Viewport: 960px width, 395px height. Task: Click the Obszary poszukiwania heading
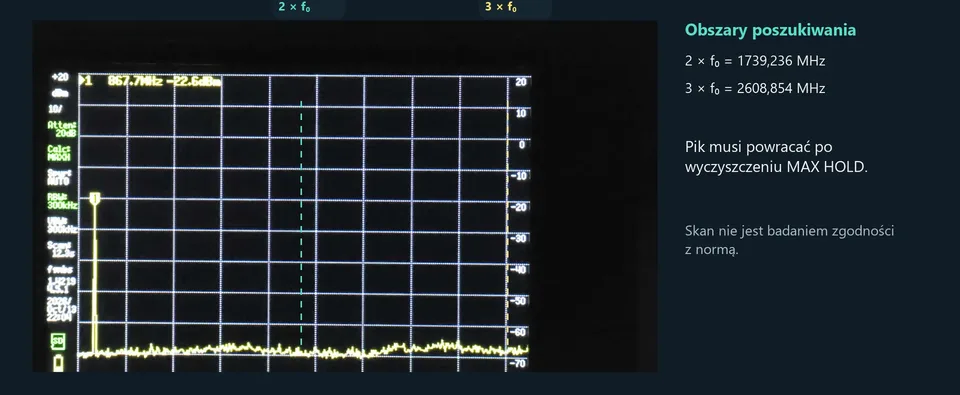tap(770, 30)
